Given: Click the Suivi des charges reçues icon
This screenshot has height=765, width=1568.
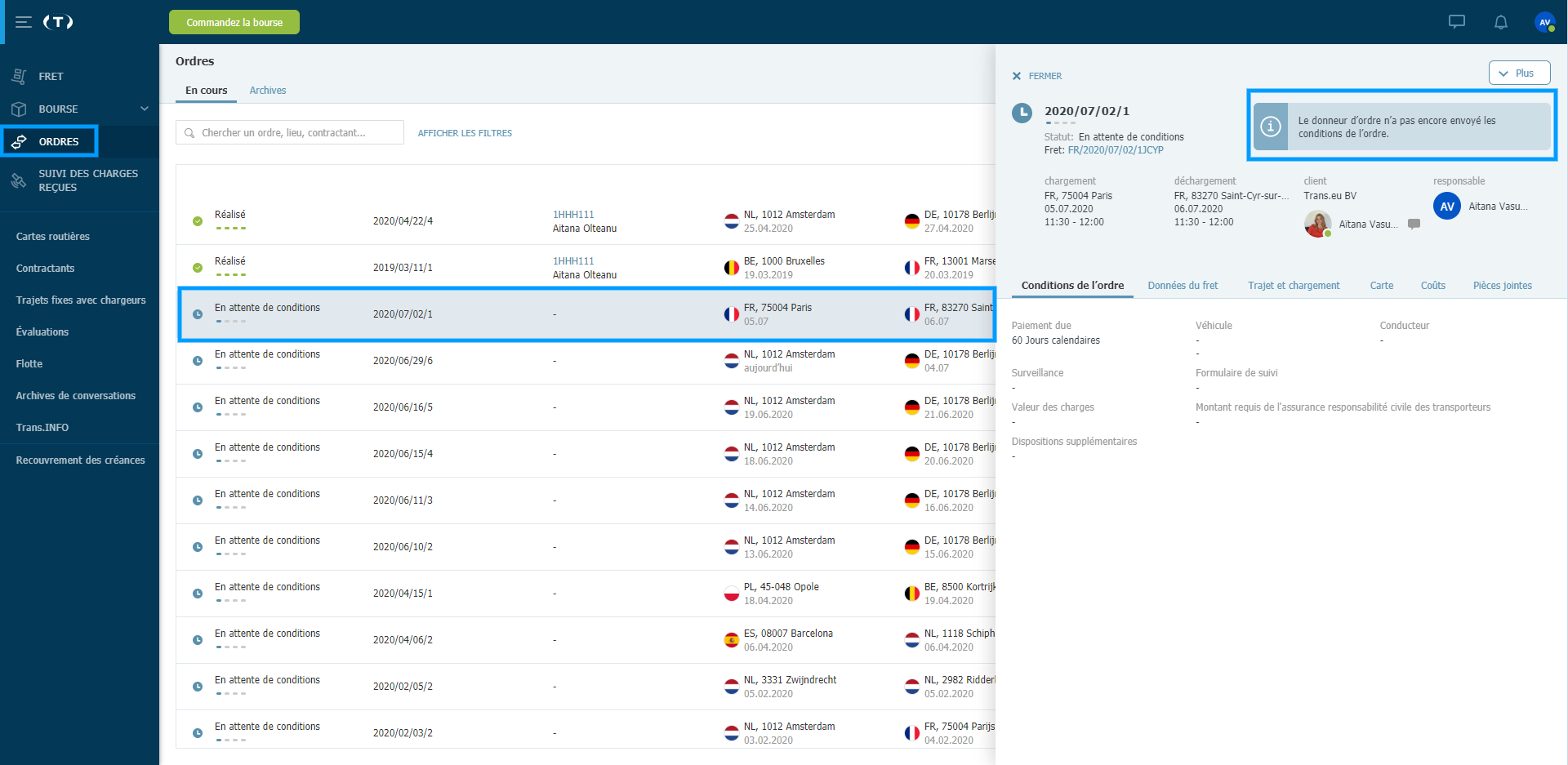Looking at the screenshot, I should point(19,180).
